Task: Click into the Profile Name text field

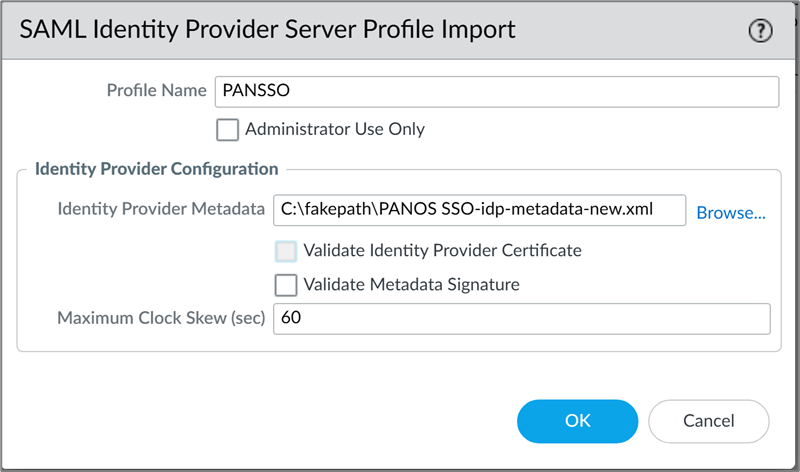Action: tap(496, 90)
